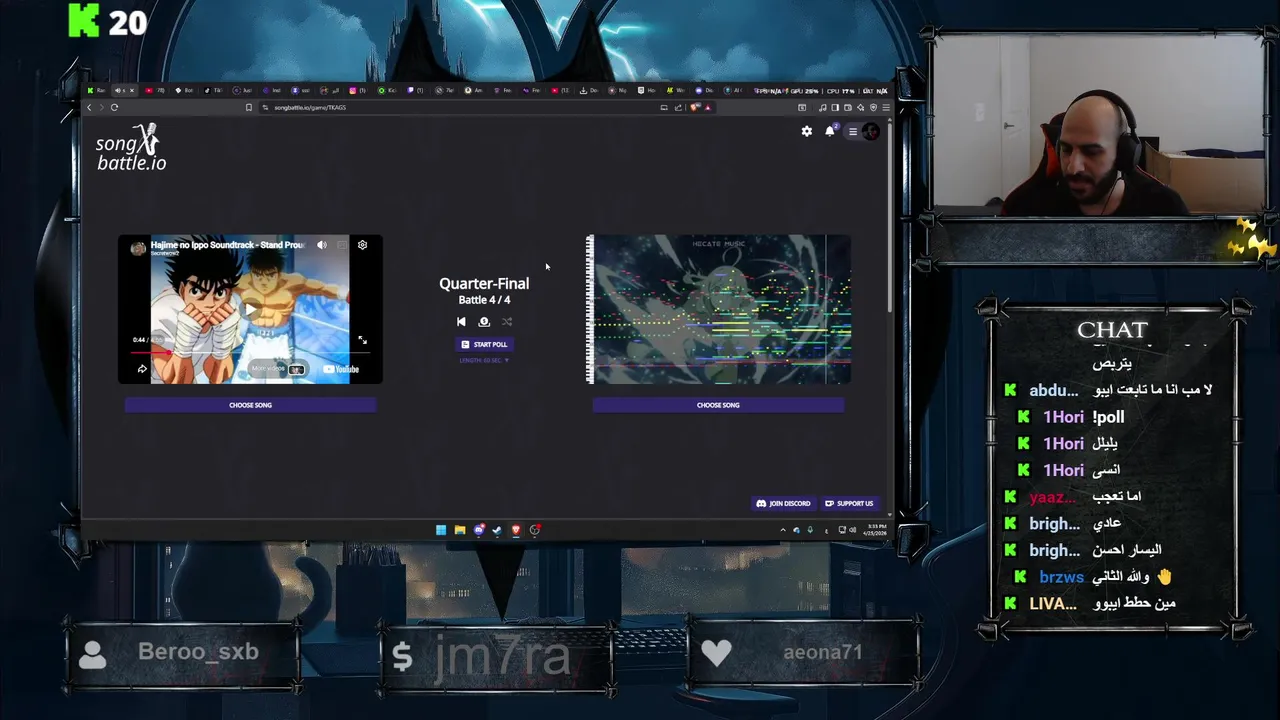The width and height of the screenshot is (1280, 720).
Task: Click the shuffle icon under Battle 4 / 4
Action: pos(507,322)
